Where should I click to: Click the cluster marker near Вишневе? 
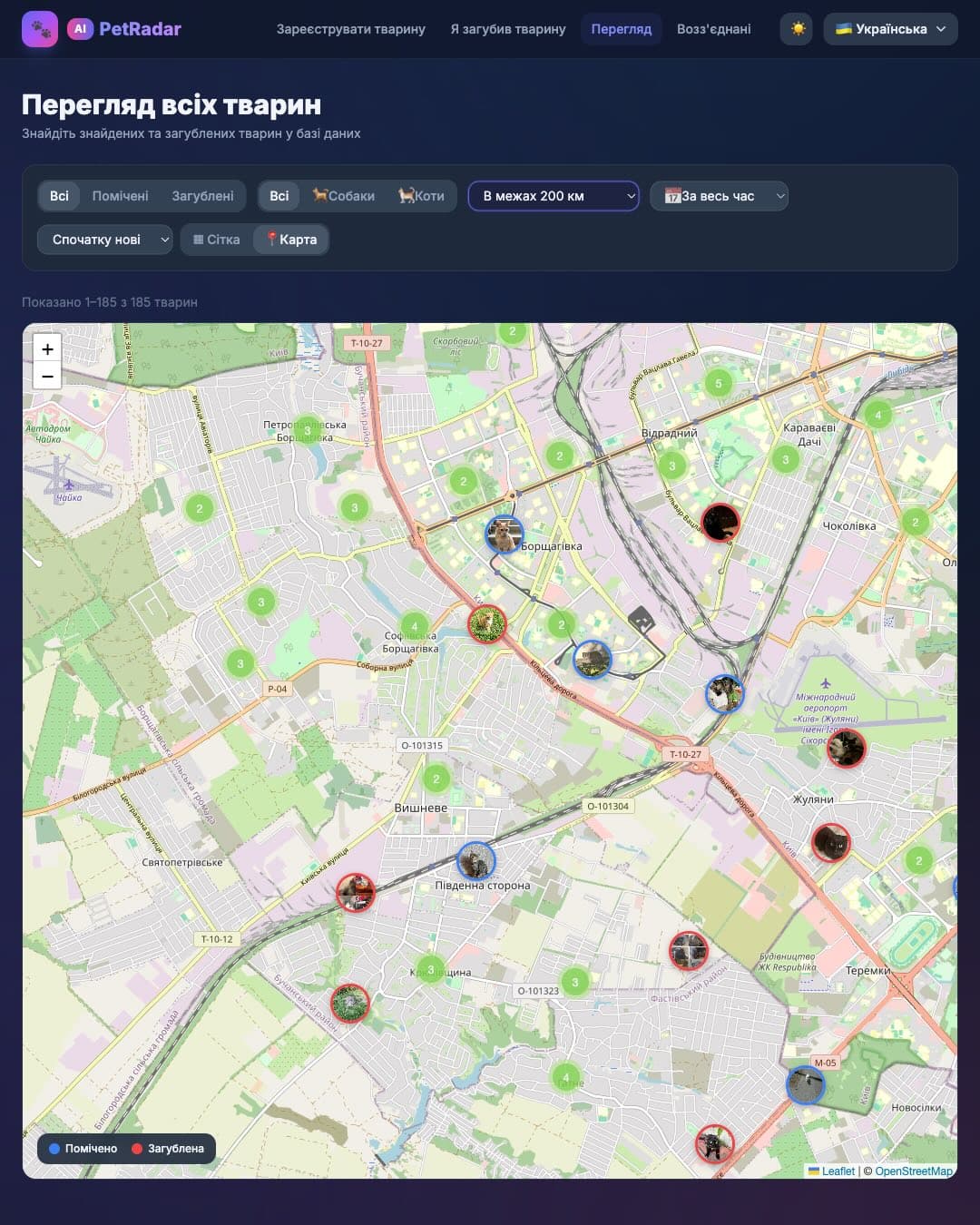[x=436, y=779]
